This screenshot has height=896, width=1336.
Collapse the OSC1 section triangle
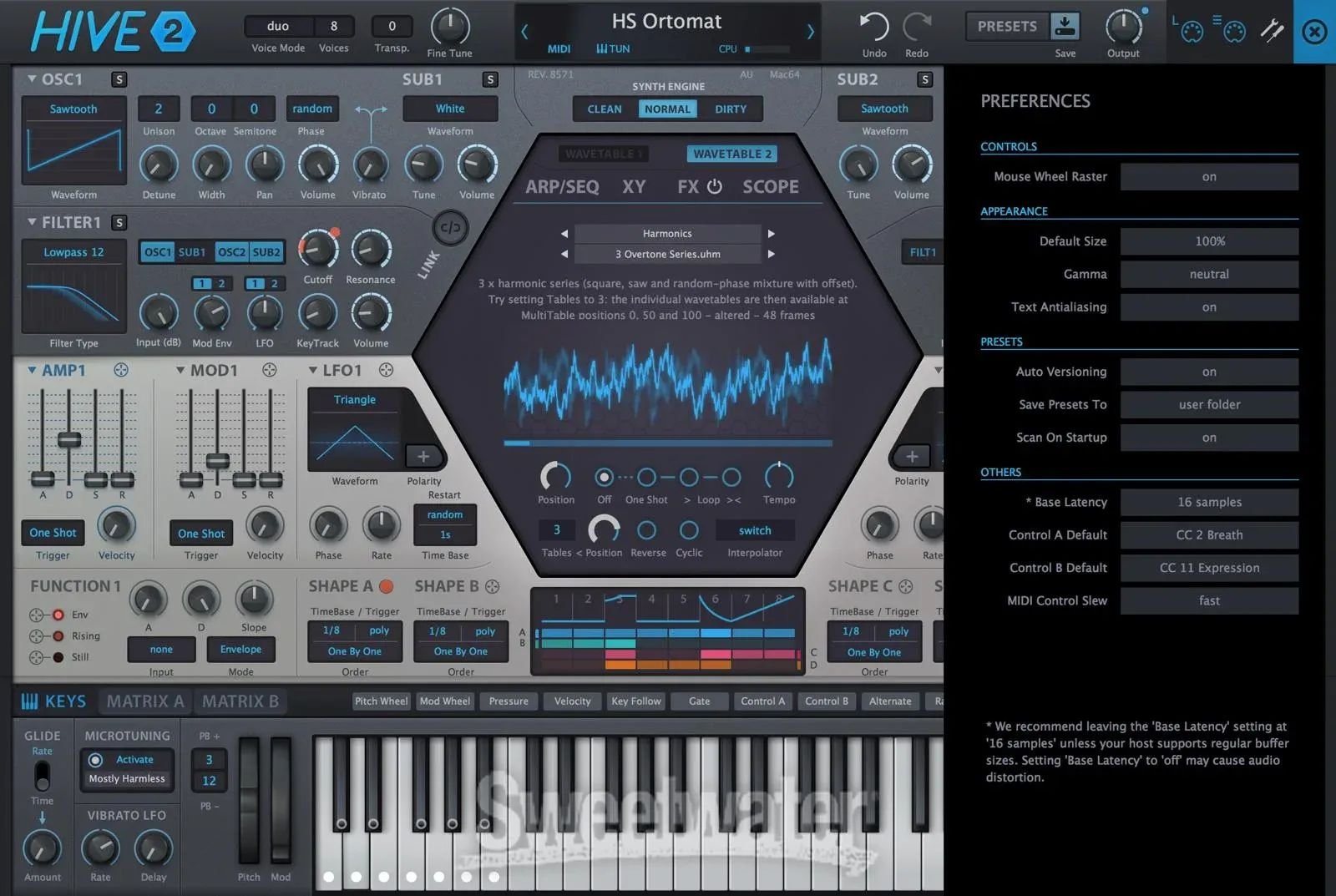click(x=32, y=79)
